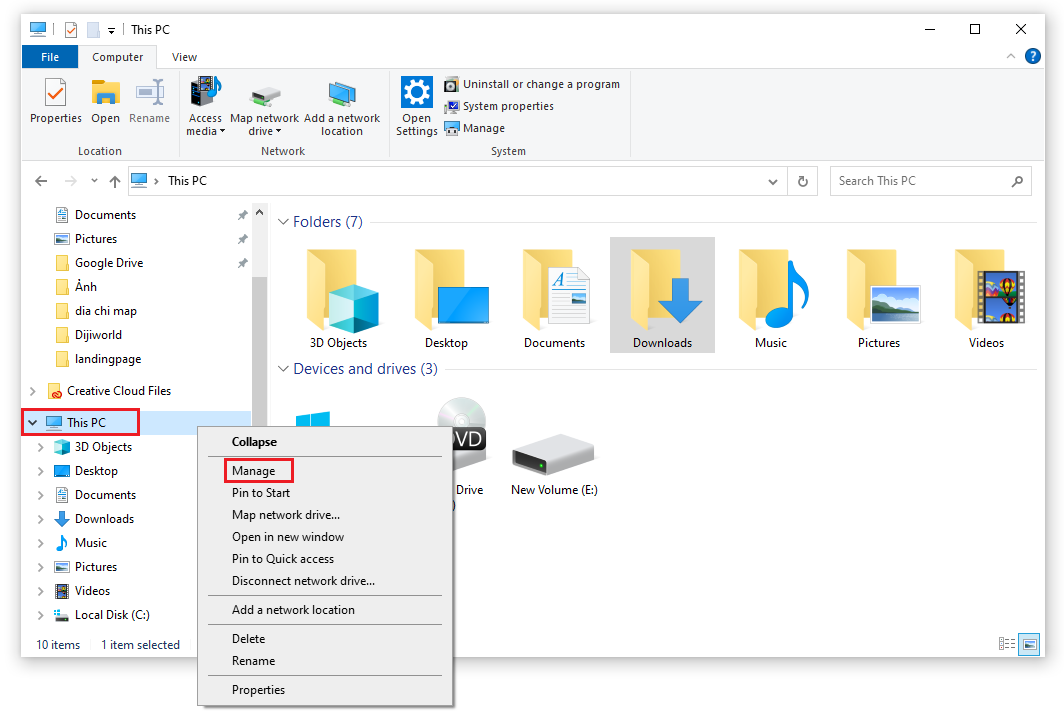Switch to the View ribbon tab
Viewport: 1064px width, 715px height.
pos(184,57)
